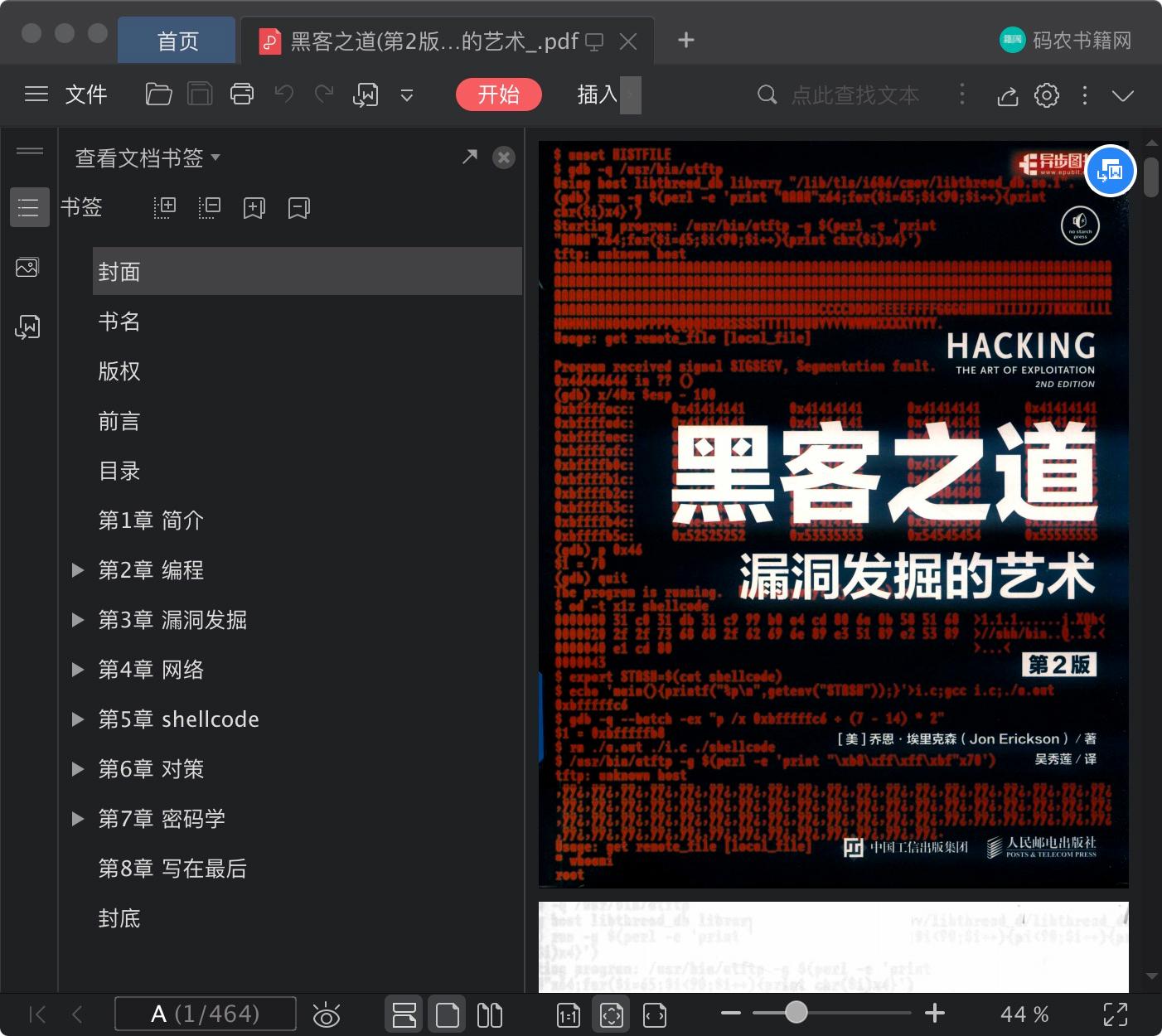Expand 第6章 对策 bookmark

coord(78,769)
